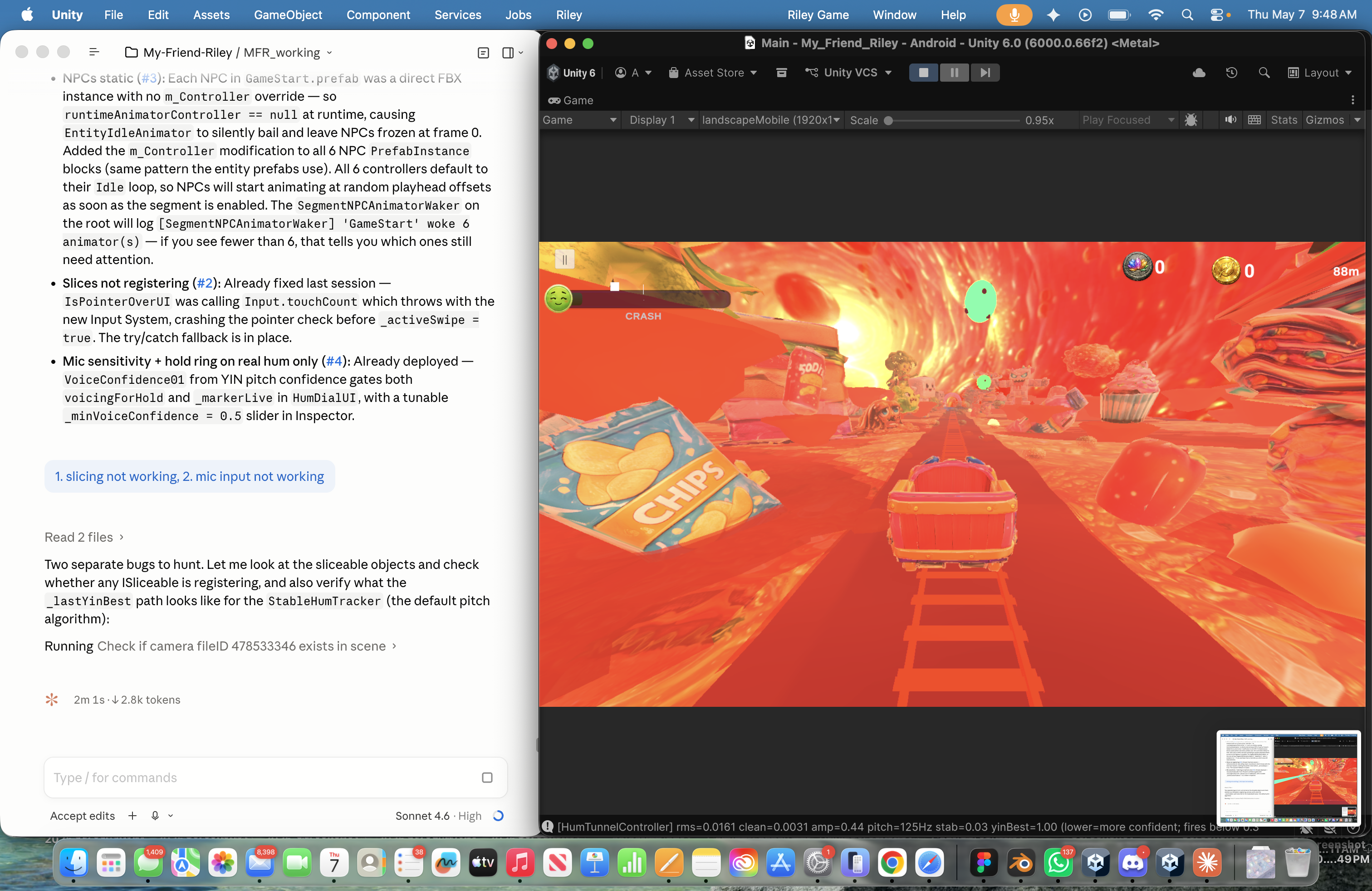Open the Jobs menu

coord(518,15)
